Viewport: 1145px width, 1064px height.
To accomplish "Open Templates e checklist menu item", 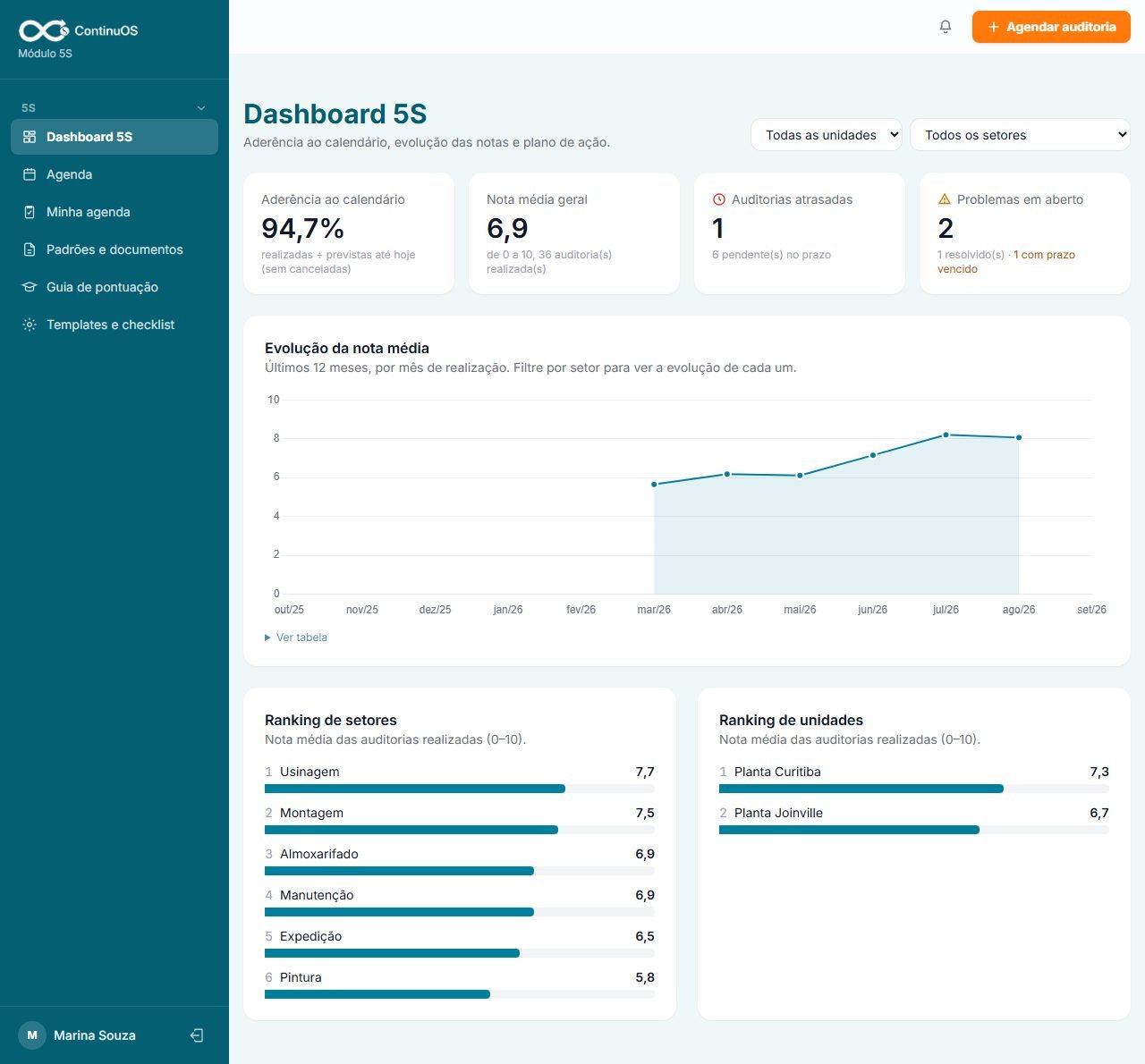I will [x=114, y=325].
